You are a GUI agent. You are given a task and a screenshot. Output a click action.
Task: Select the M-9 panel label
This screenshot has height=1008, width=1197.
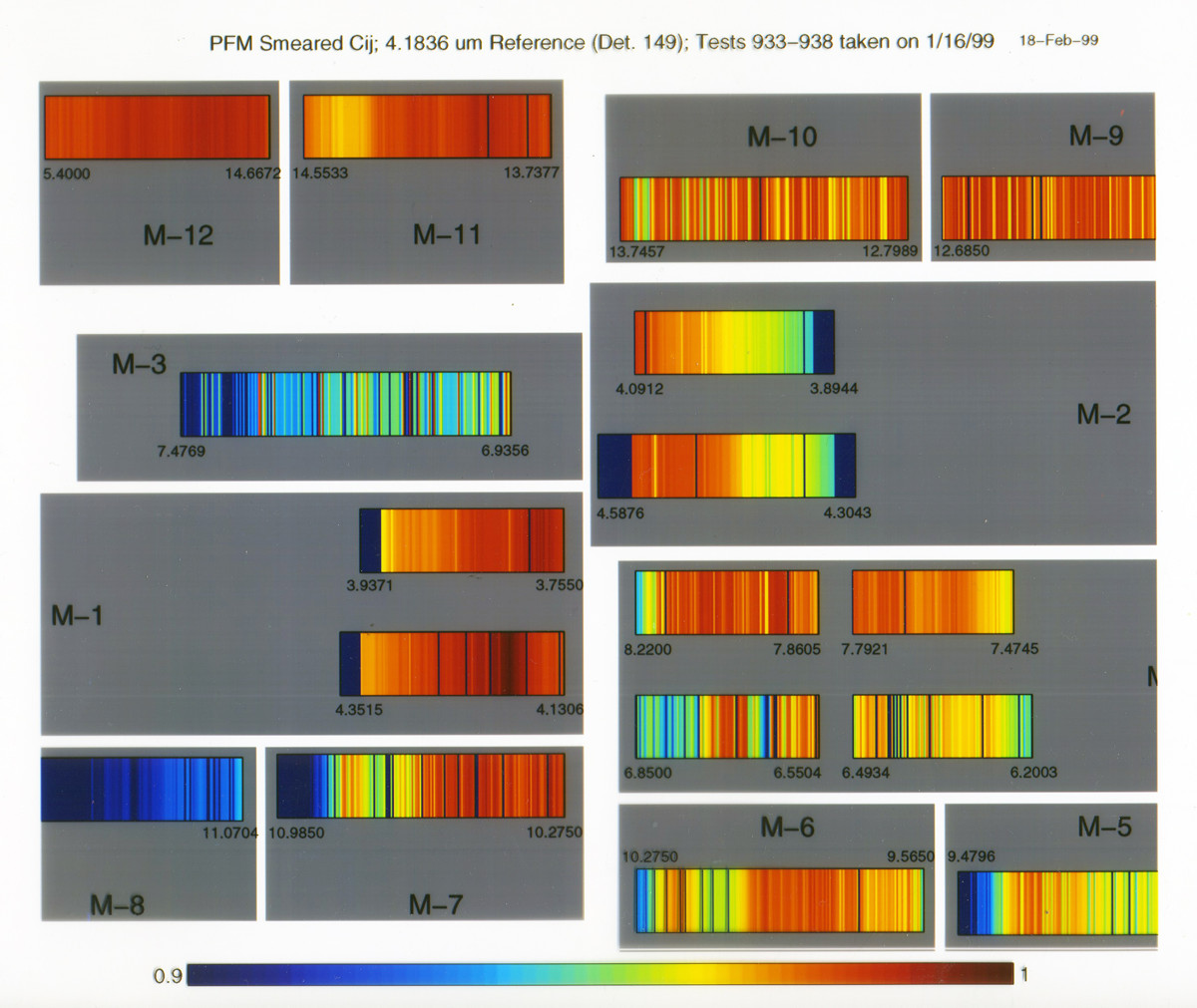(x=1096, y=136)
